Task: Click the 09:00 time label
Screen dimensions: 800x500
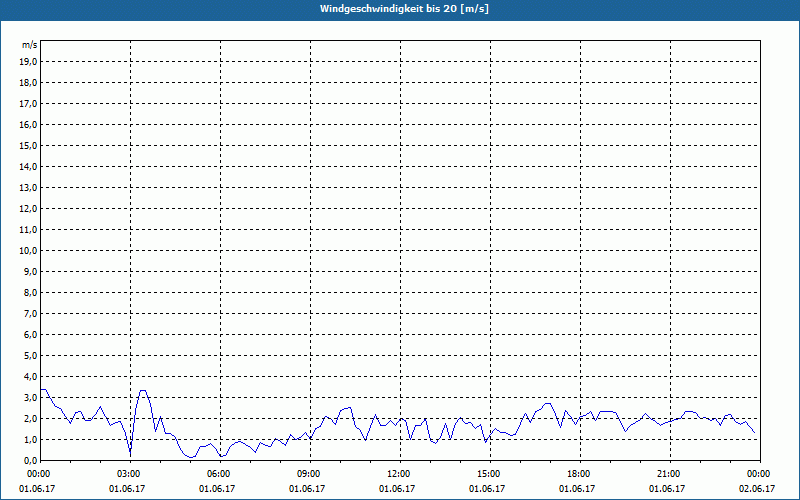Action: pyautogui.click(x=310, y=474)
